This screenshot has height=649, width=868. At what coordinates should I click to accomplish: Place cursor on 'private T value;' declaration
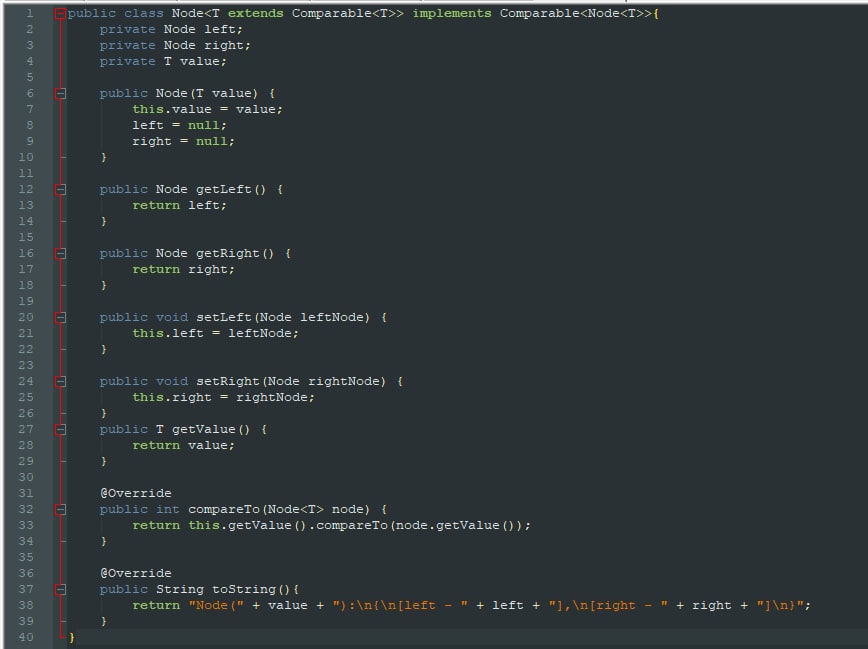[x=163, y=61]
